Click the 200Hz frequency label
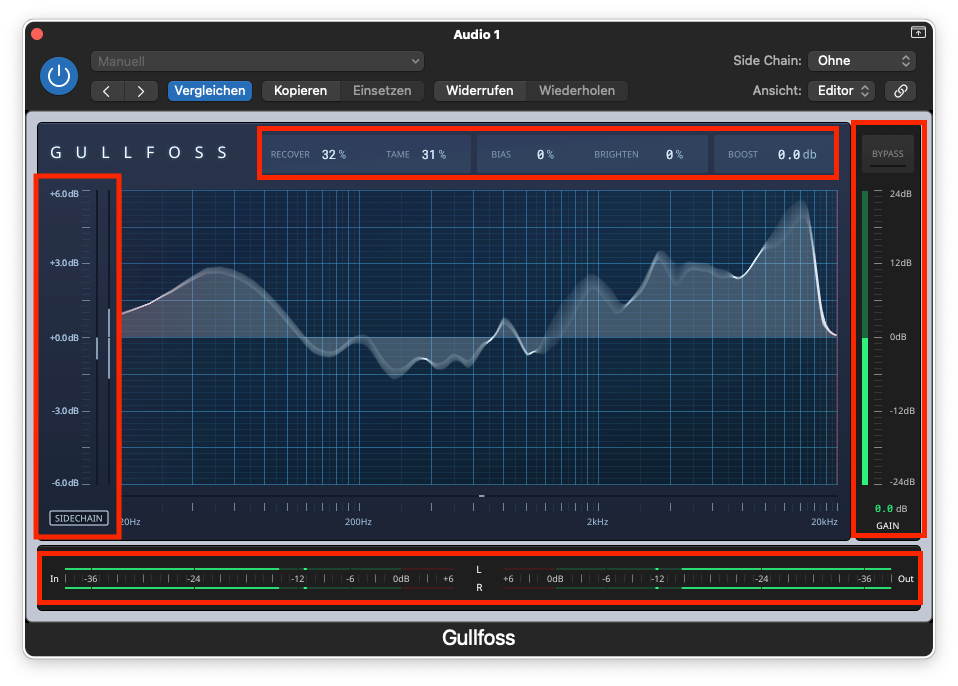The image size is (958, 686). (x=358, y=522)
